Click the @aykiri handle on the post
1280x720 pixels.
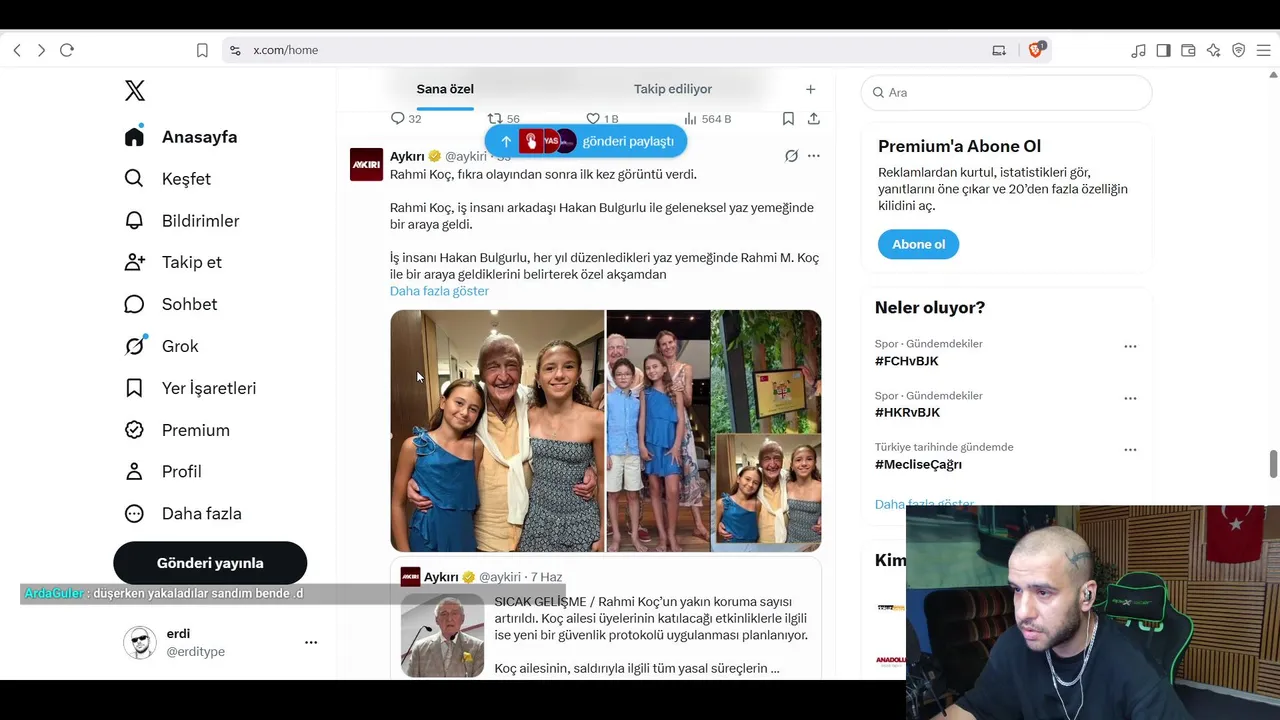click(466, 157)
